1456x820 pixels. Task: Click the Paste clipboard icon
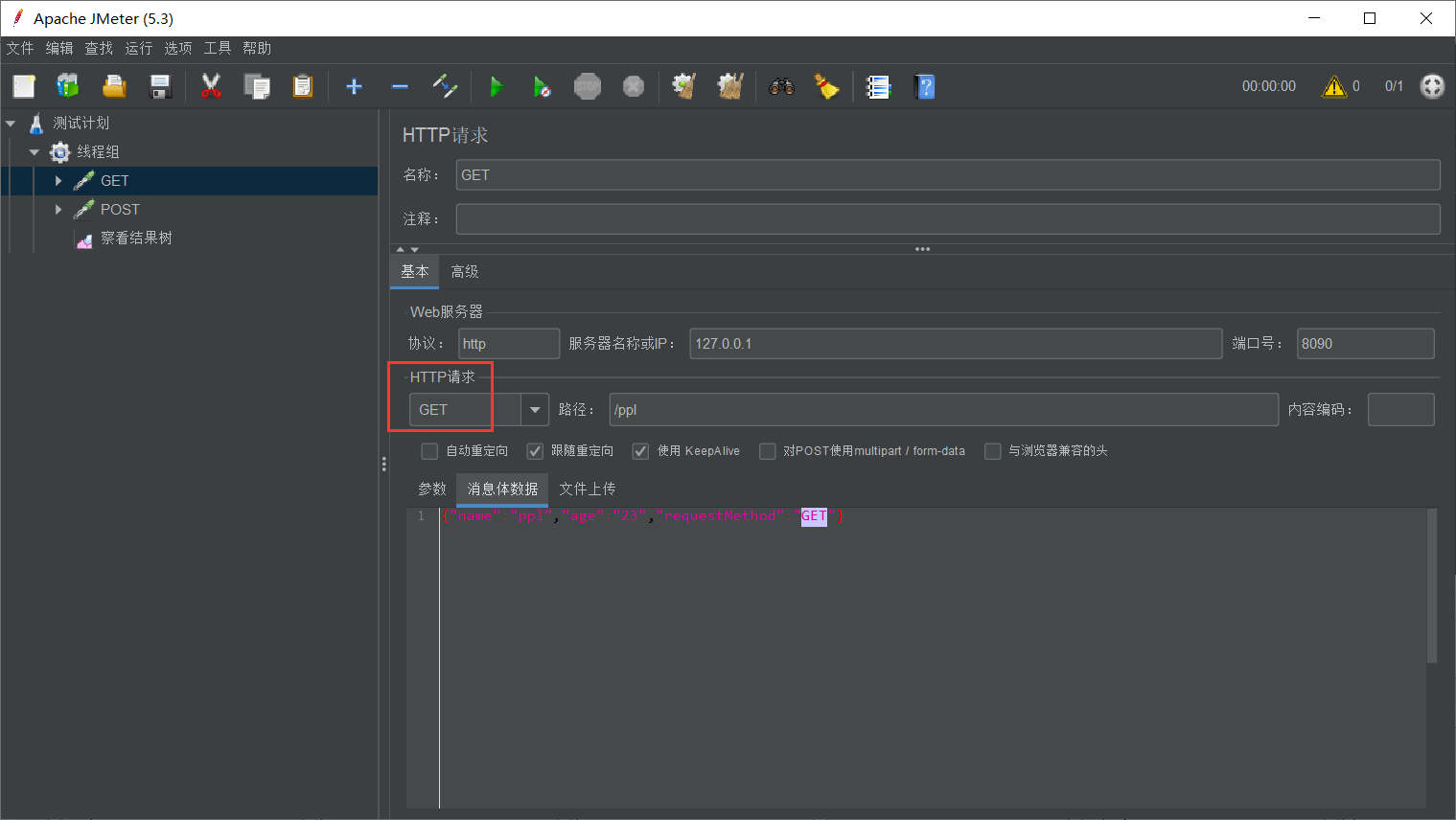tap(303, 86)
